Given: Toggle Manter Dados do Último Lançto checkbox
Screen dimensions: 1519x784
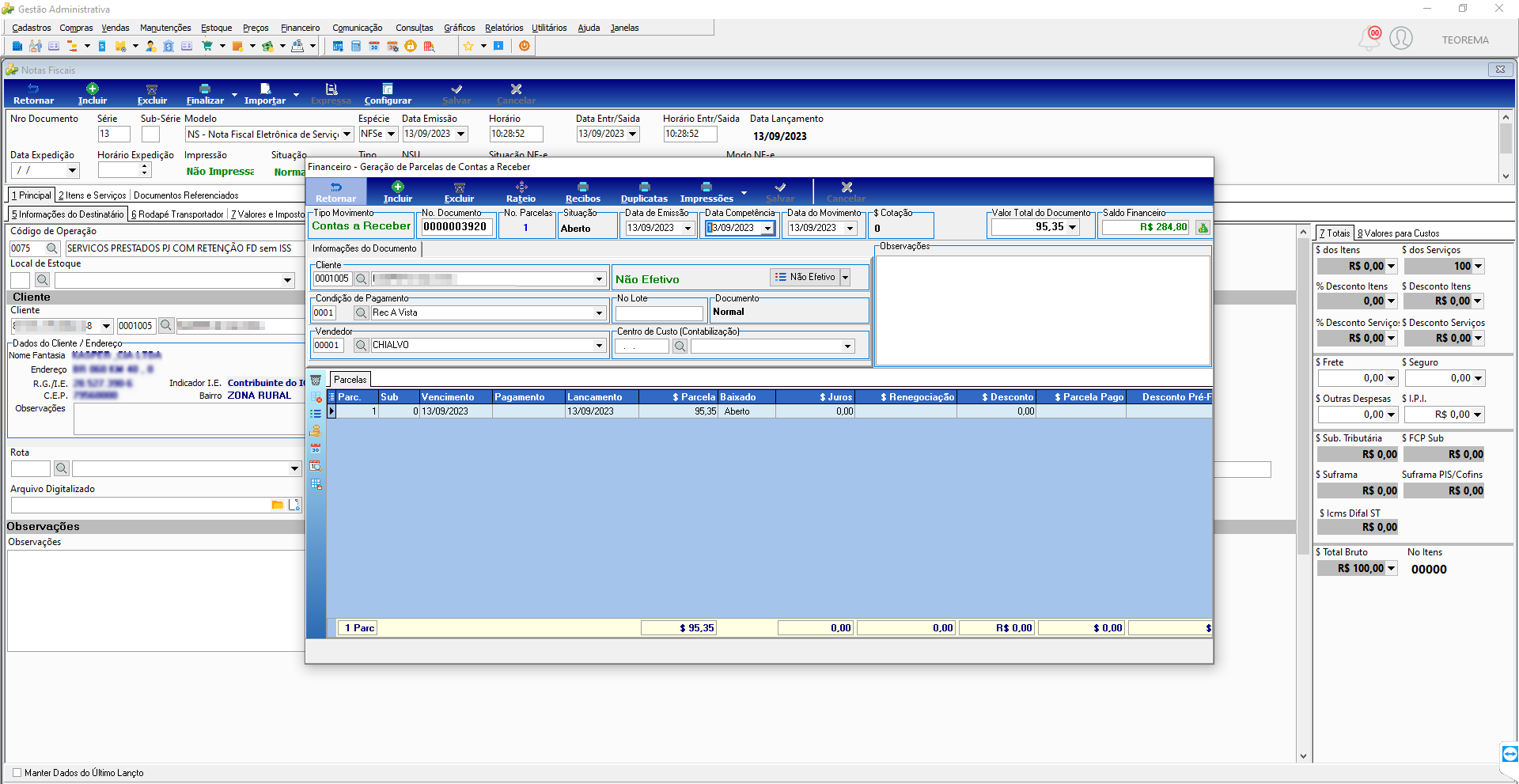Looking at the screenshot, I should click(x=17, y=773).
